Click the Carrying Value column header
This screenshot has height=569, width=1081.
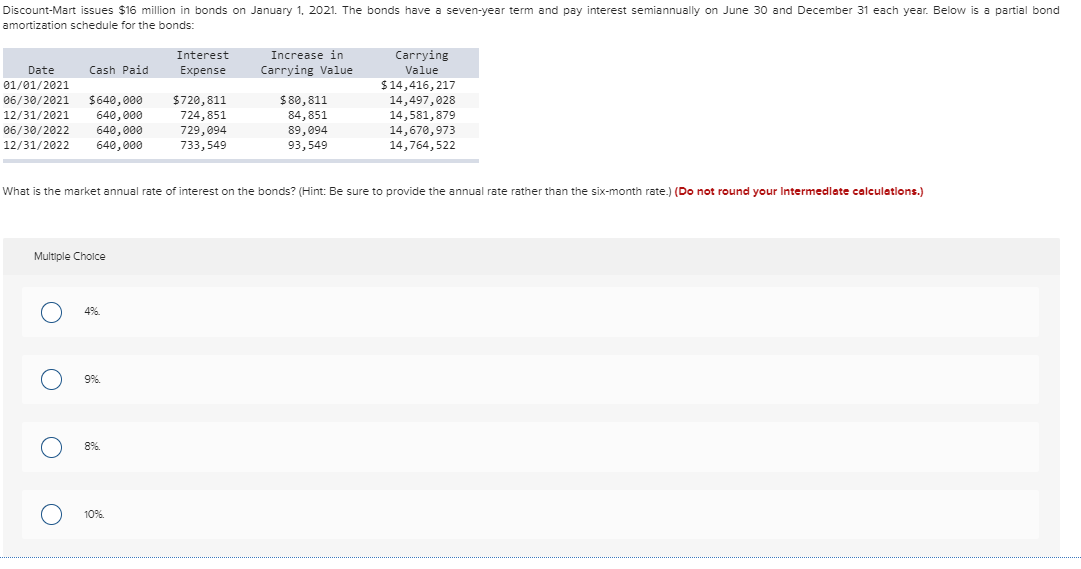[422, 63]
